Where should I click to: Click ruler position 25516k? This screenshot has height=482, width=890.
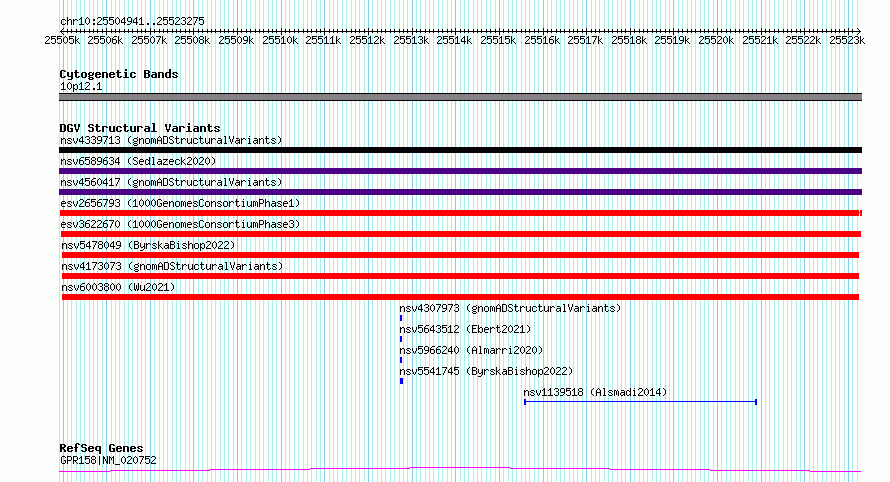coord(541,40)
